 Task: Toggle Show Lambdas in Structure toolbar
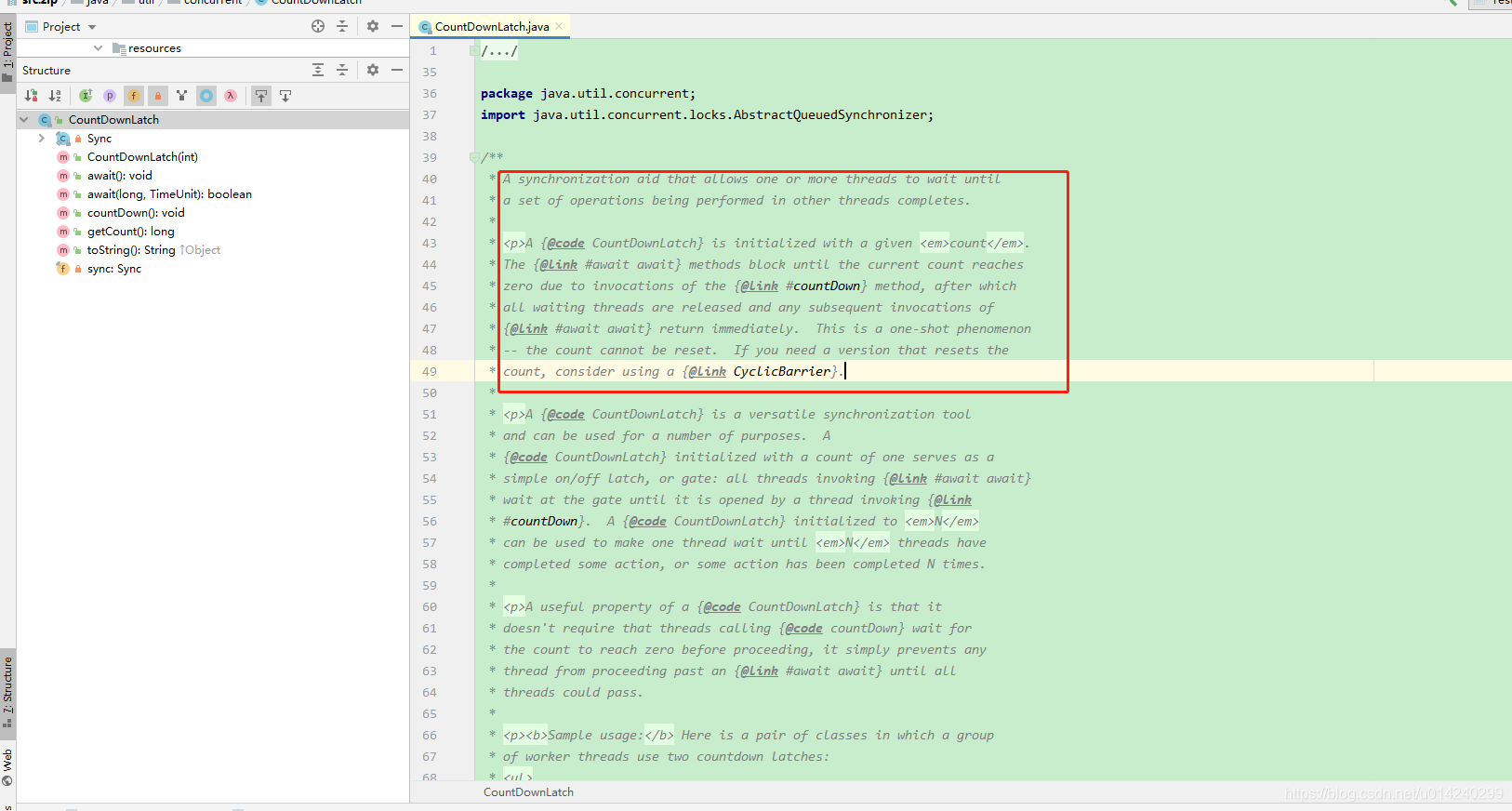click(231, 96)
